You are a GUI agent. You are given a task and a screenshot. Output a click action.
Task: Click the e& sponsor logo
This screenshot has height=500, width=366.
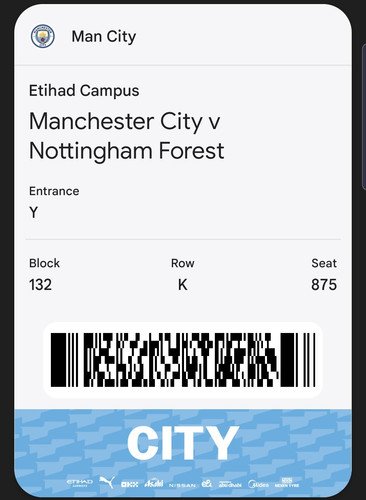pyautogui.click(x=207, y=483)
